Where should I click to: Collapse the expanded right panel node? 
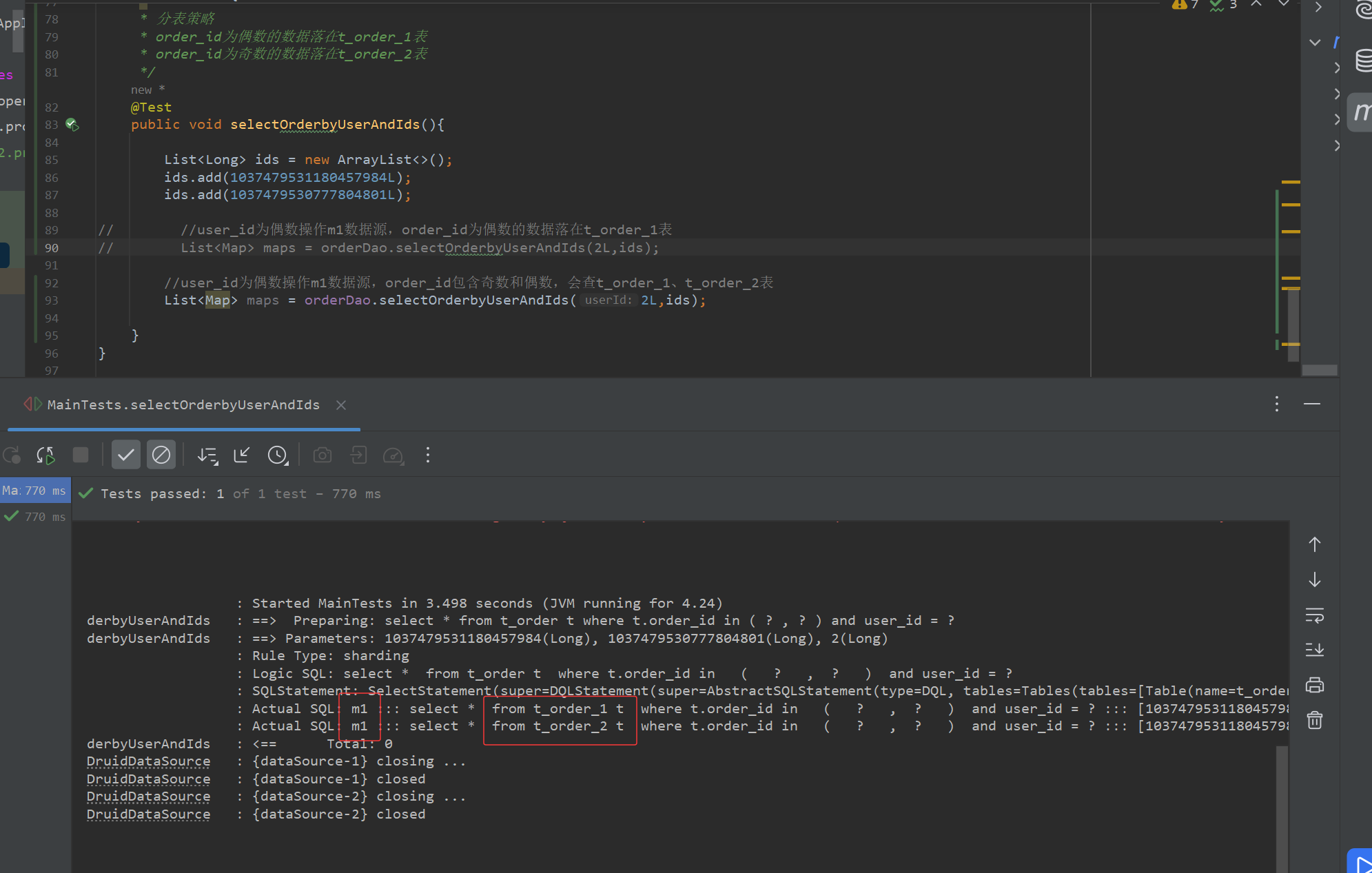[1315, 42]
